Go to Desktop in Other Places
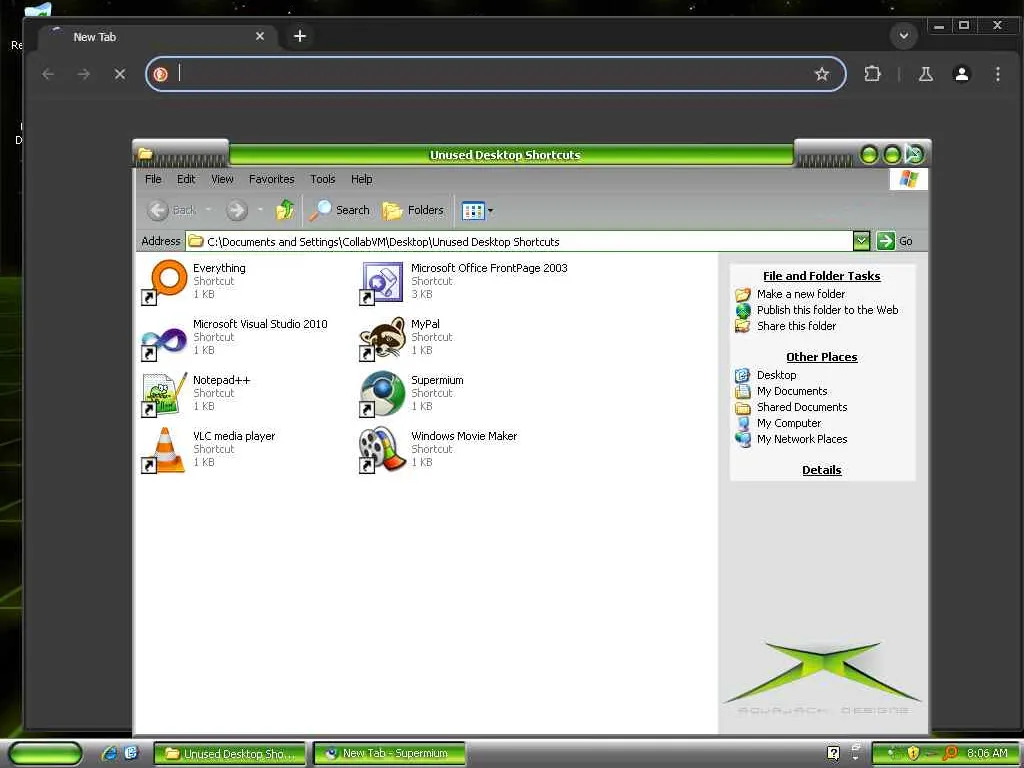1024x768 pixels. (x=776, y=375)
